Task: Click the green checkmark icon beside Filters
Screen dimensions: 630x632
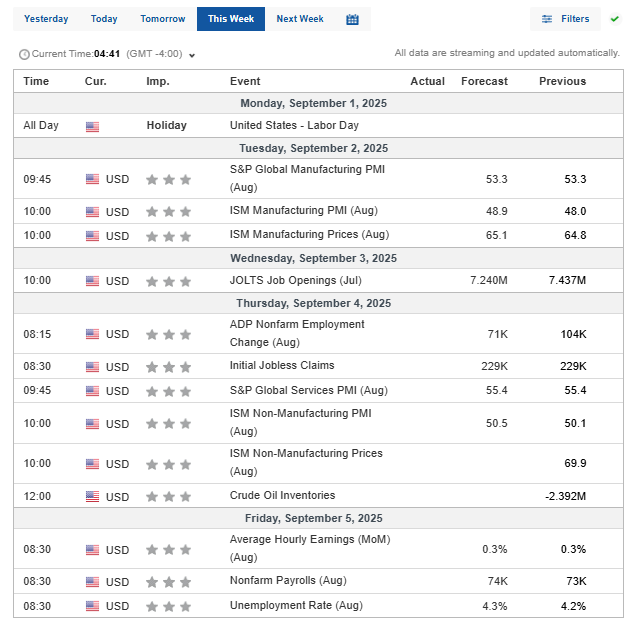Action: (x=614, y=19)
